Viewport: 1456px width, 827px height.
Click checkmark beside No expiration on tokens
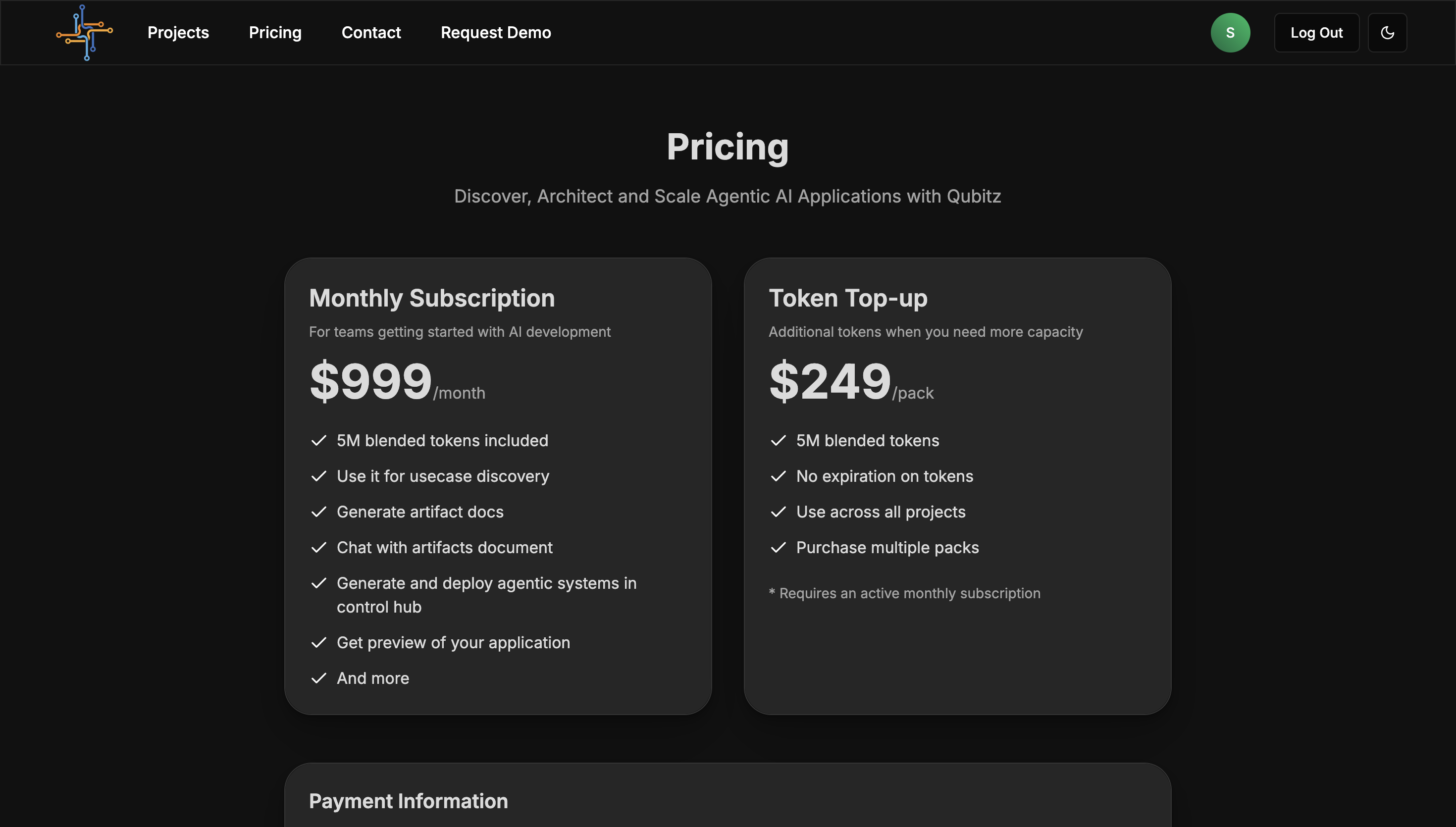[778, 476]
